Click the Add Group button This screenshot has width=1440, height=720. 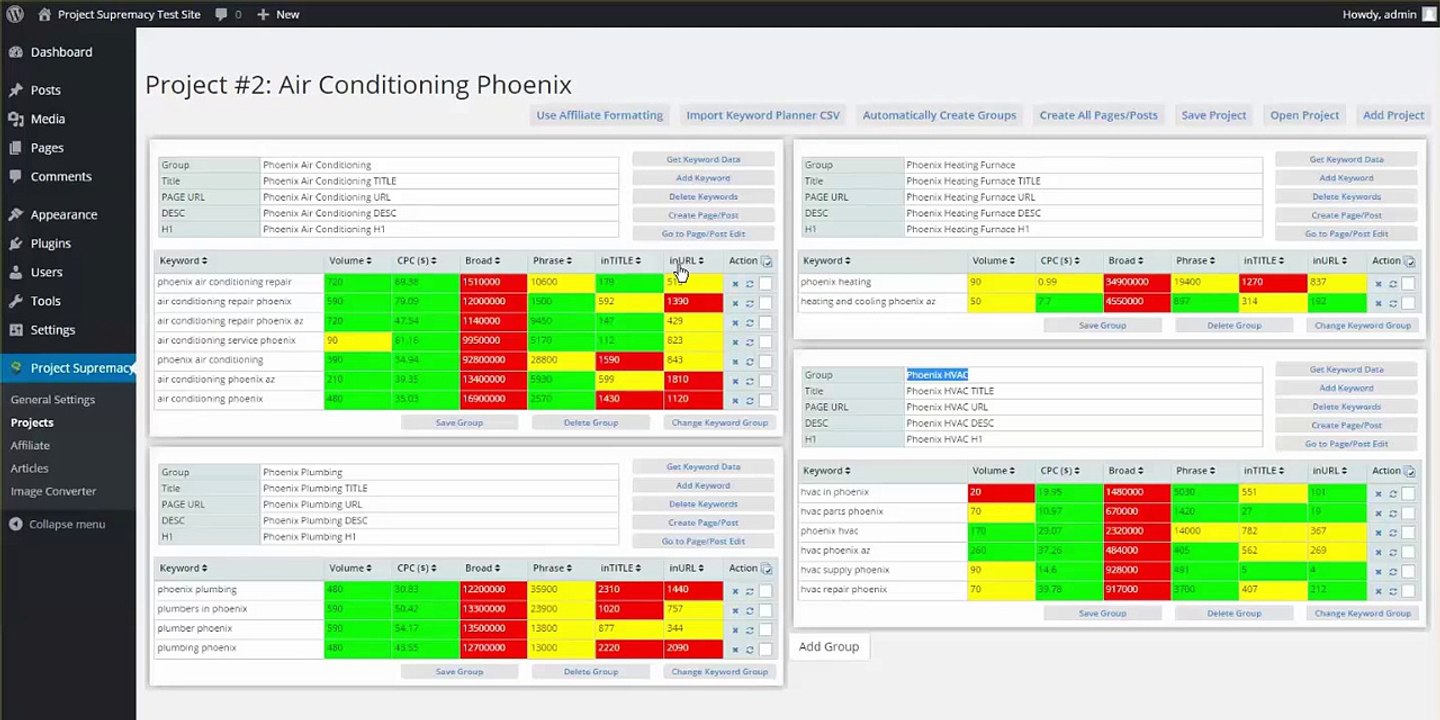829,647
